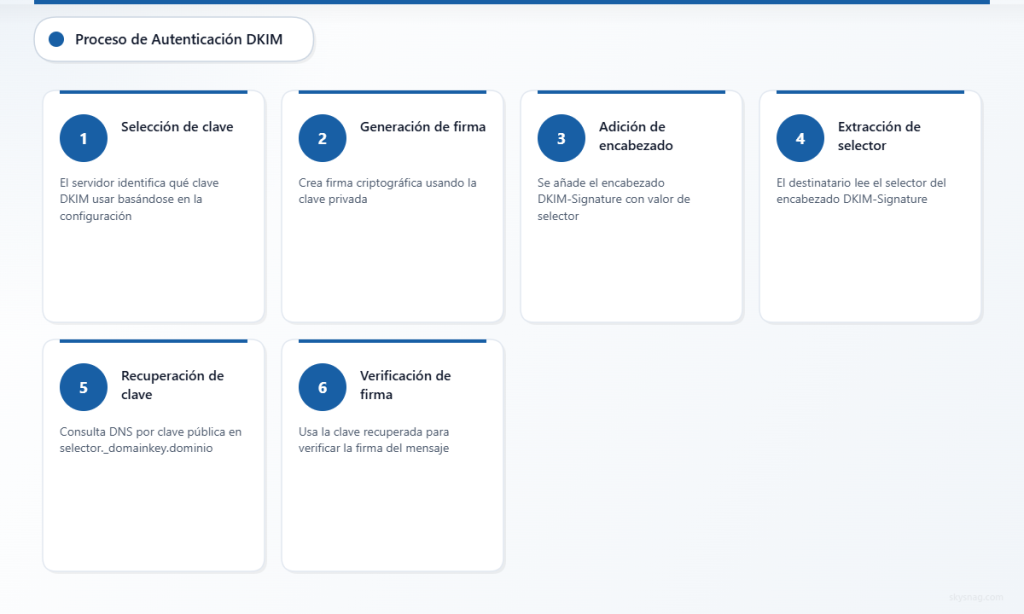Click the numbered circle 1 'Selección de clave'

tap(83, 137)
